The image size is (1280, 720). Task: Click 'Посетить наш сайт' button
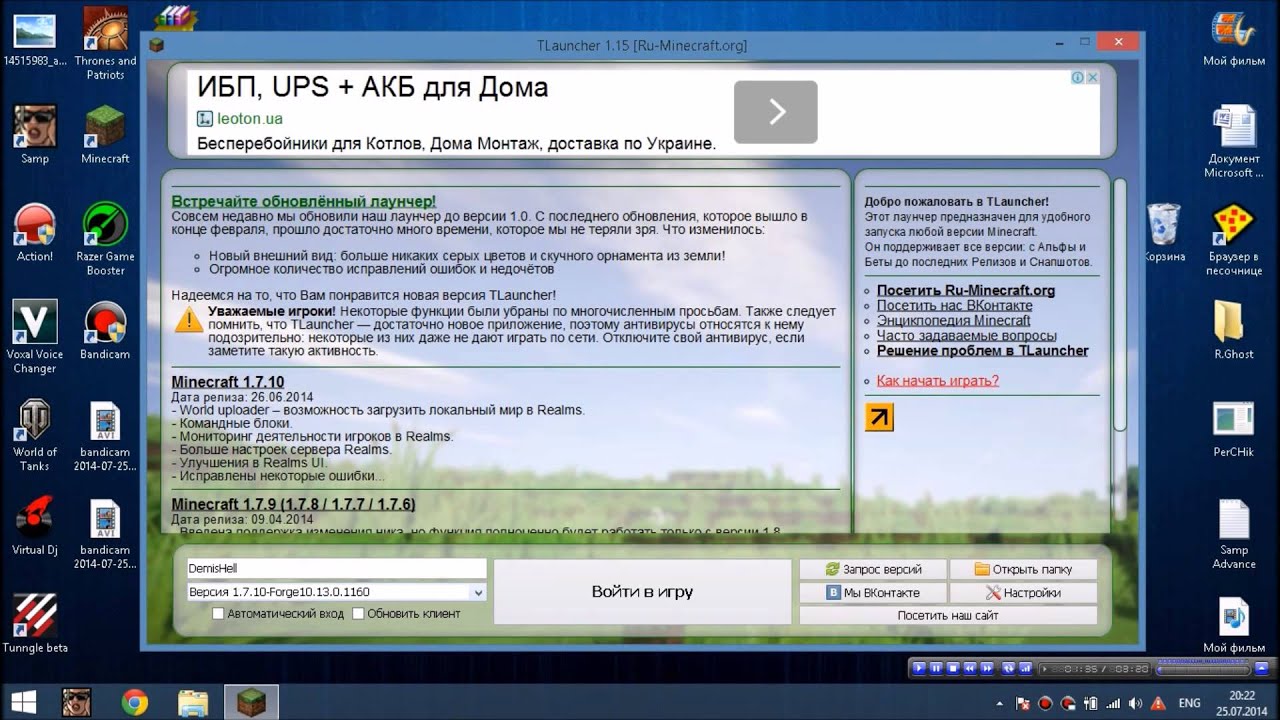click(x=948, y=616)
